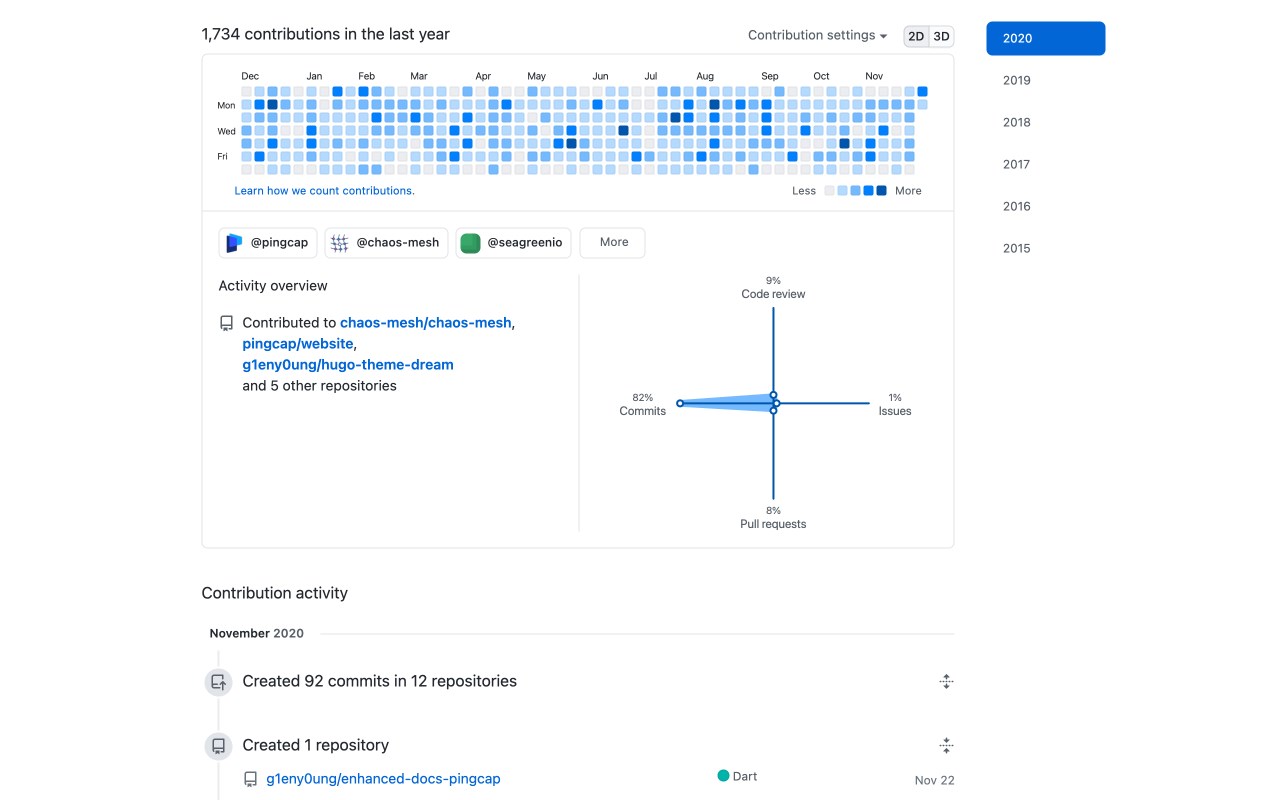The width and height of the screenshot is (1280, 800).
Task: Click the green Dart language dot
Action: 723,776
